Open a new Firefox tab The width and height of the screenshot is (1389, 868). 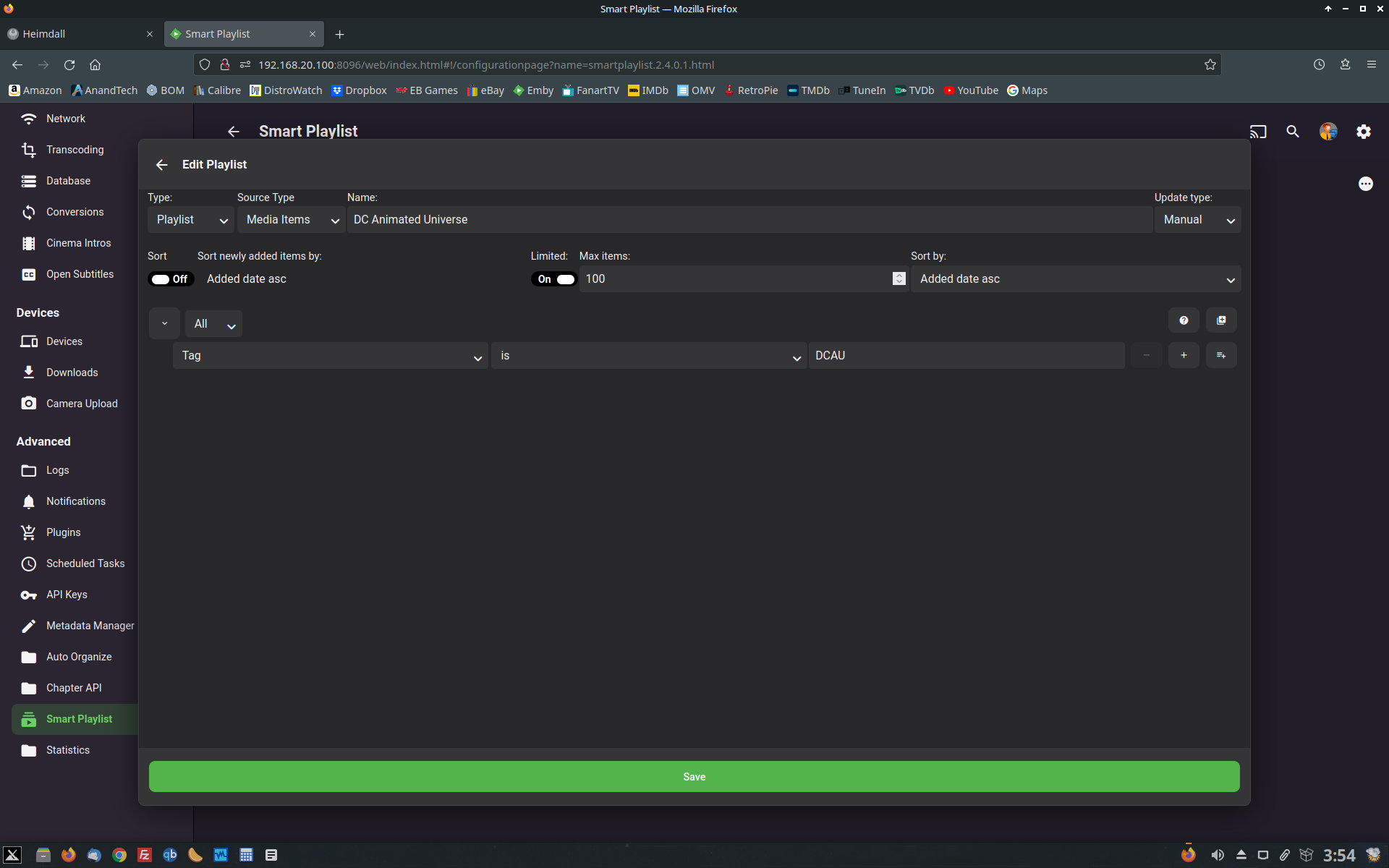[x=340, y=34]
